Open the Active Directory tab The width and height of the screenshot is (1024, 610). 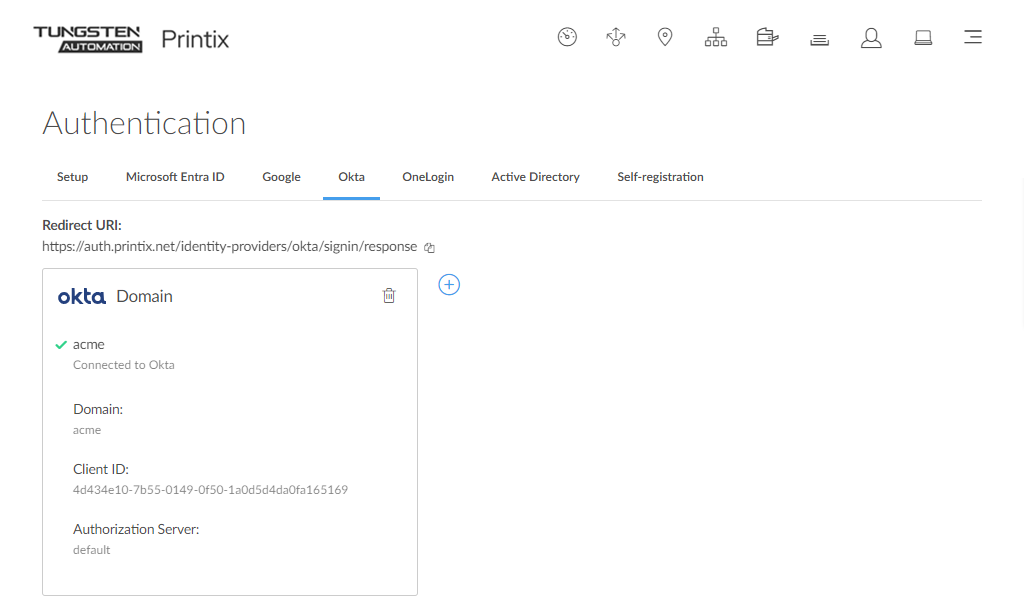pyautogui.click(x=535, y=177)
